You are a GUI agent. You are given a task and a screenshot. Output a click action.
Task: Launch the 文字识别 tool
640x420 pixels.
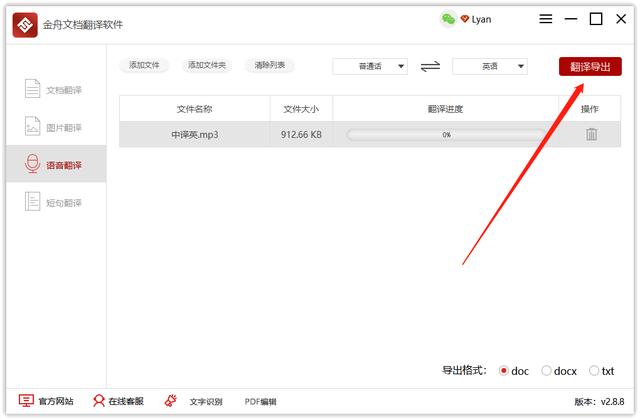click(194, 401)
